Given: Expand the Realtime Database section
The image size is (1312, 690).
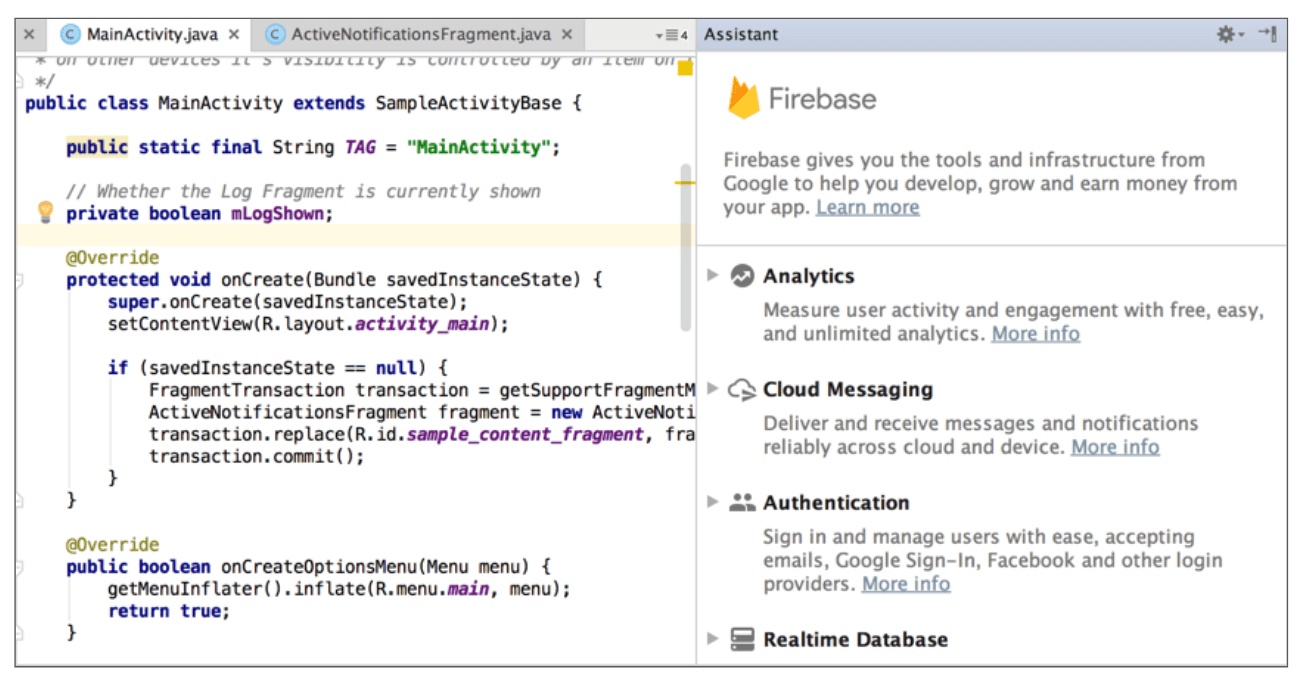Looking at the screenshot, I should click(x=712, y=638).
